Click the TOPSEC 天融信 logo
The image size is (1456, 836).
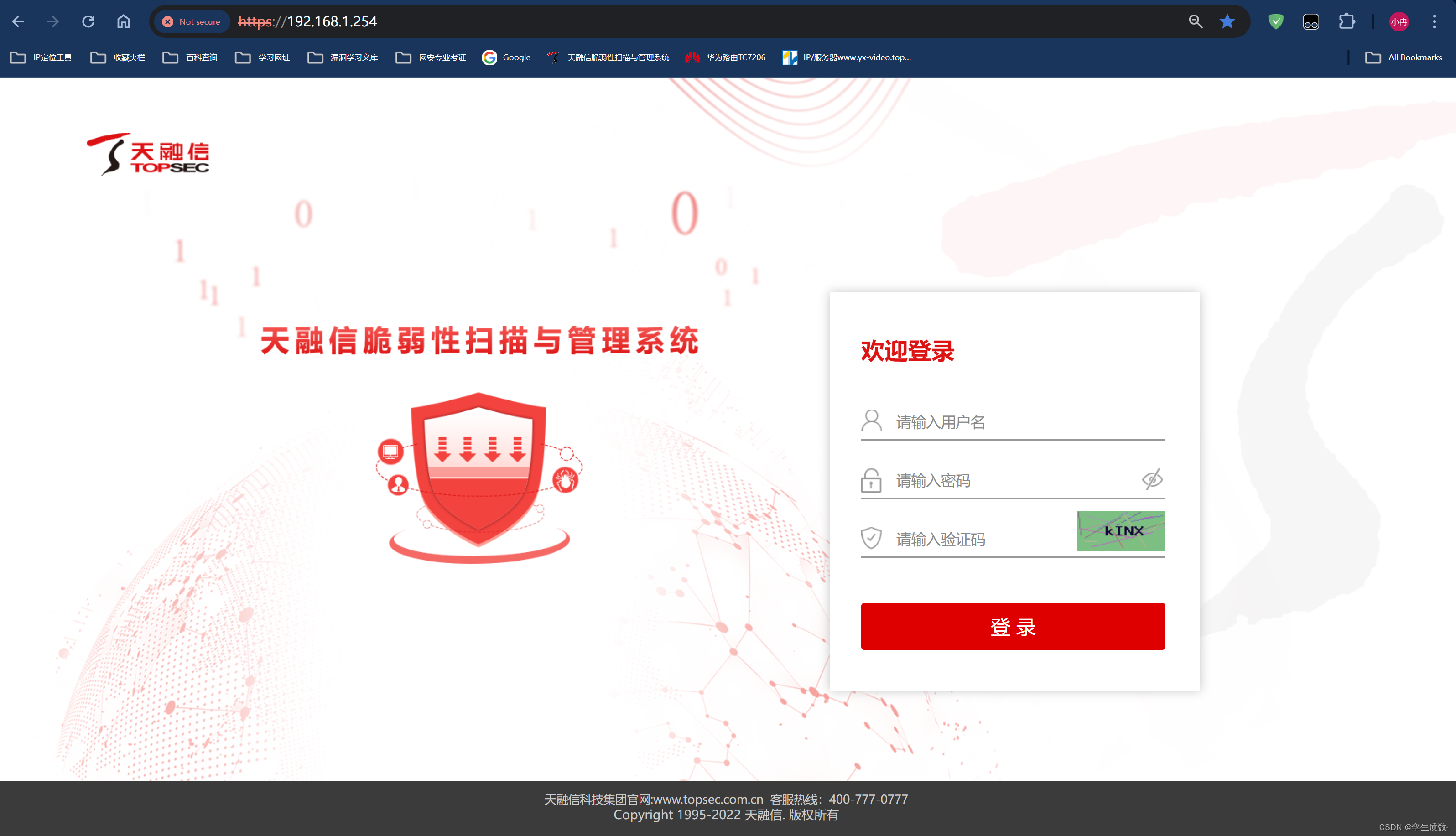[148, 154]
